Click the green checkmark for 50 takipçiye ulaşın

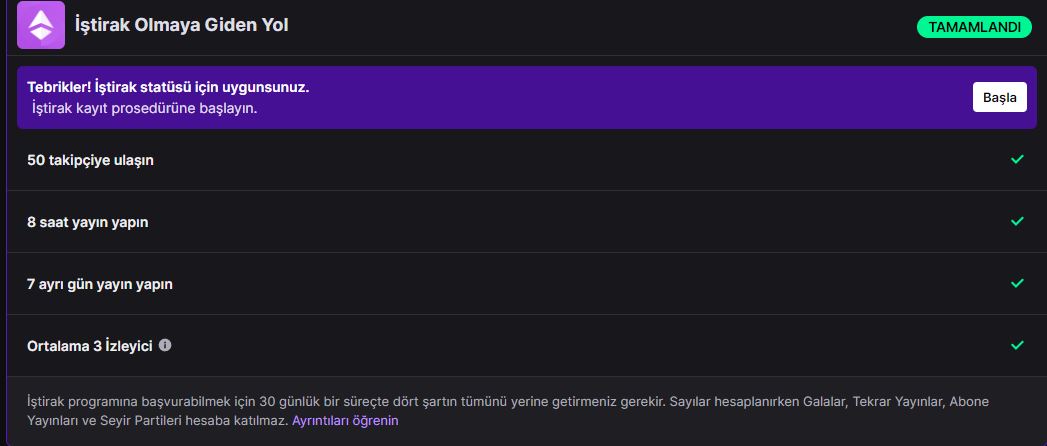(x=1017, y=159)
